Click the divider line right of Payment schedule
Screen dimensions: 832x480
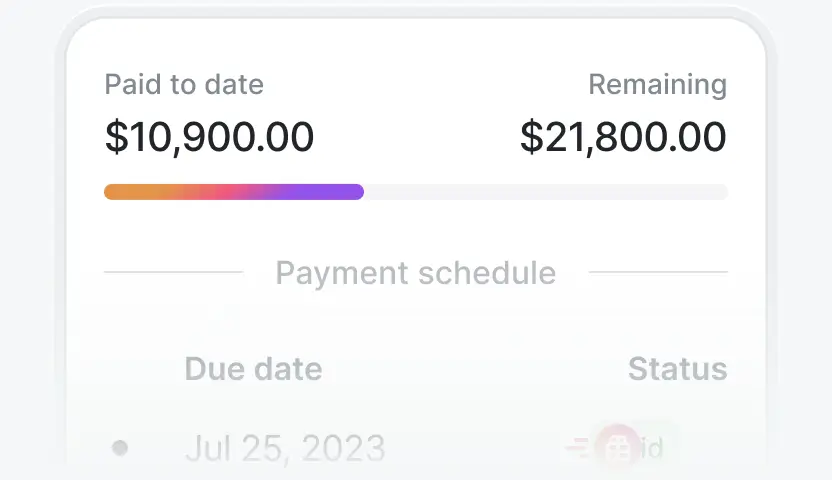click(x=658, y=272)
